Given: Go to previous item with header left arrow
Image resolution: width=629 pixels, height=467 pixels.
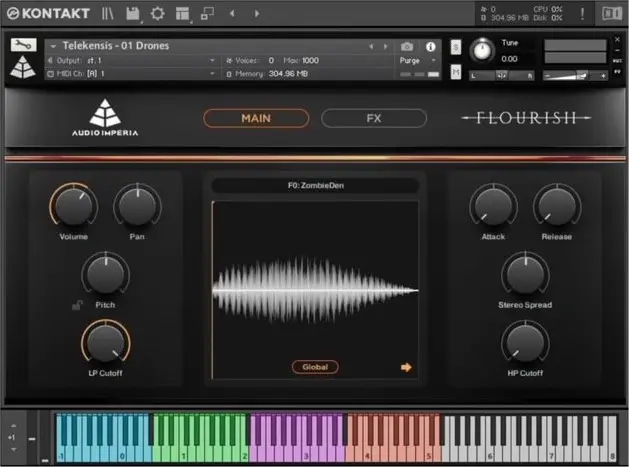Looking at the screenshot, I should pos(232,14).
